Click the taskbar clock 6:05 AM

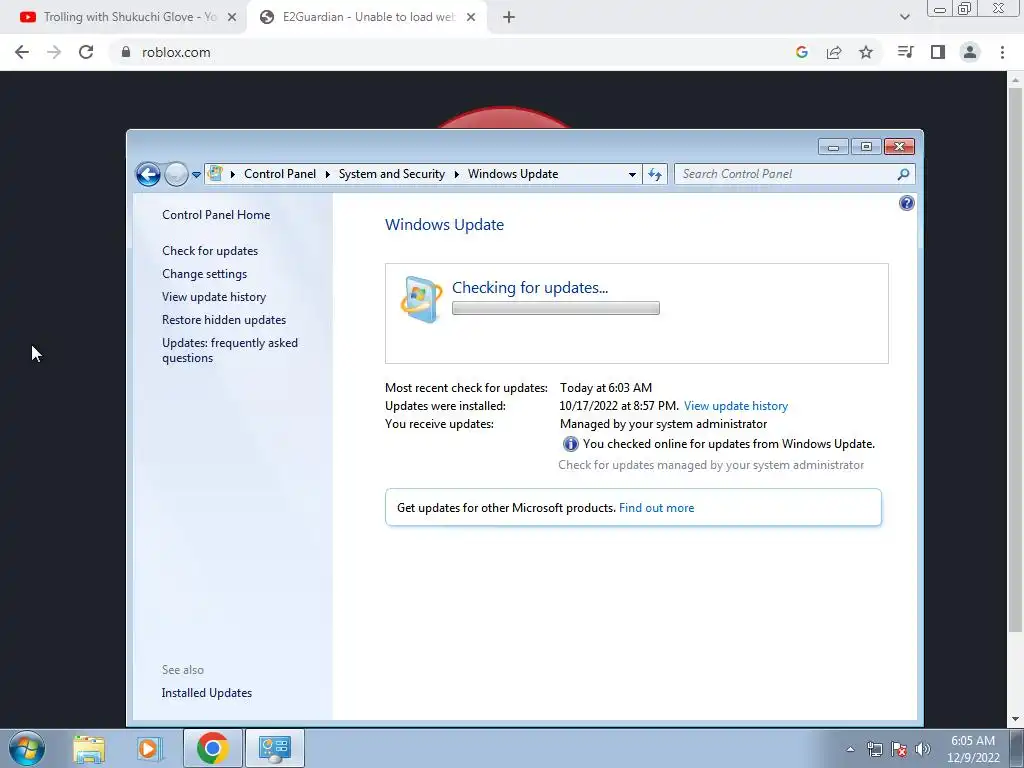coord(973,749)
